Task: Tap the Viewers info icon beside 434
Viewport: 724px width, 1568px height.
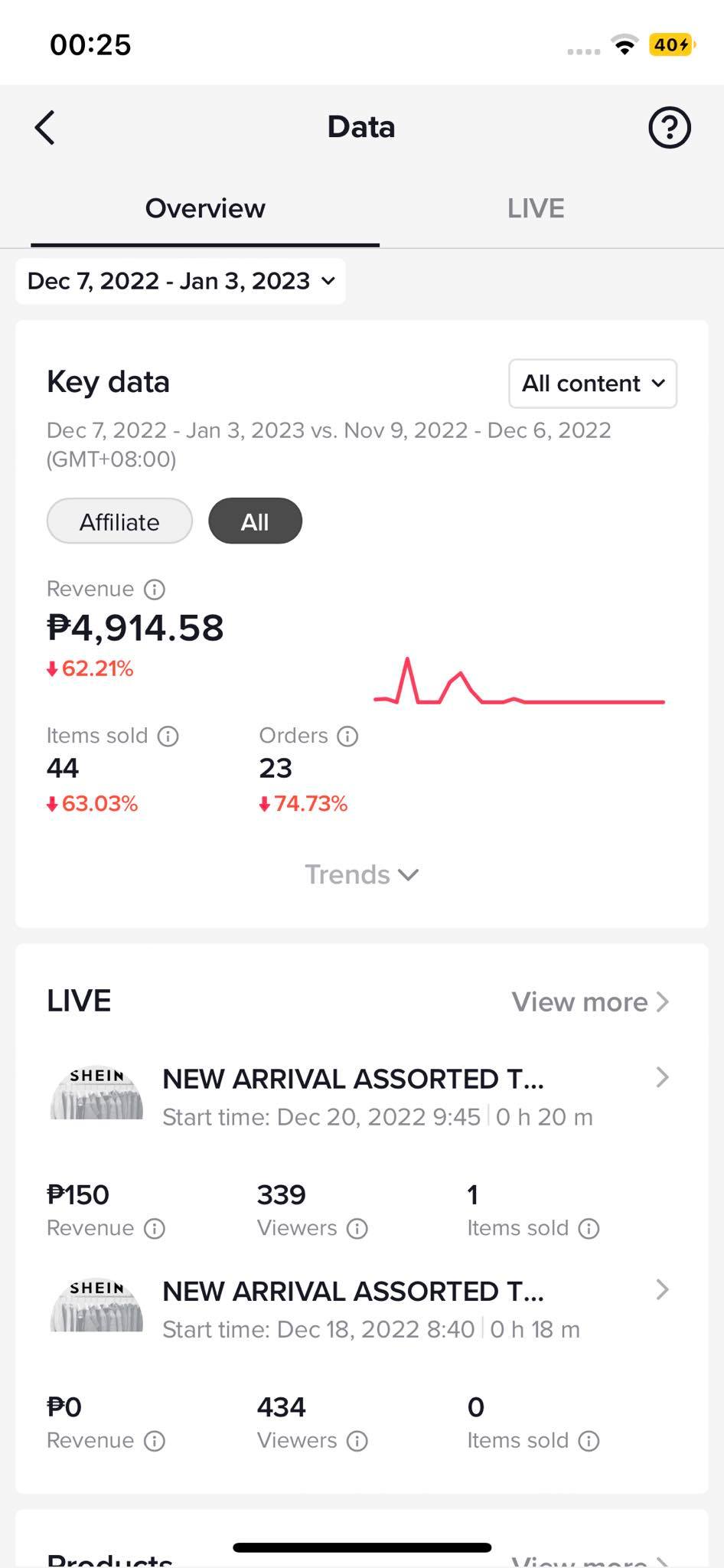Action: click(x=357, y=1440)
